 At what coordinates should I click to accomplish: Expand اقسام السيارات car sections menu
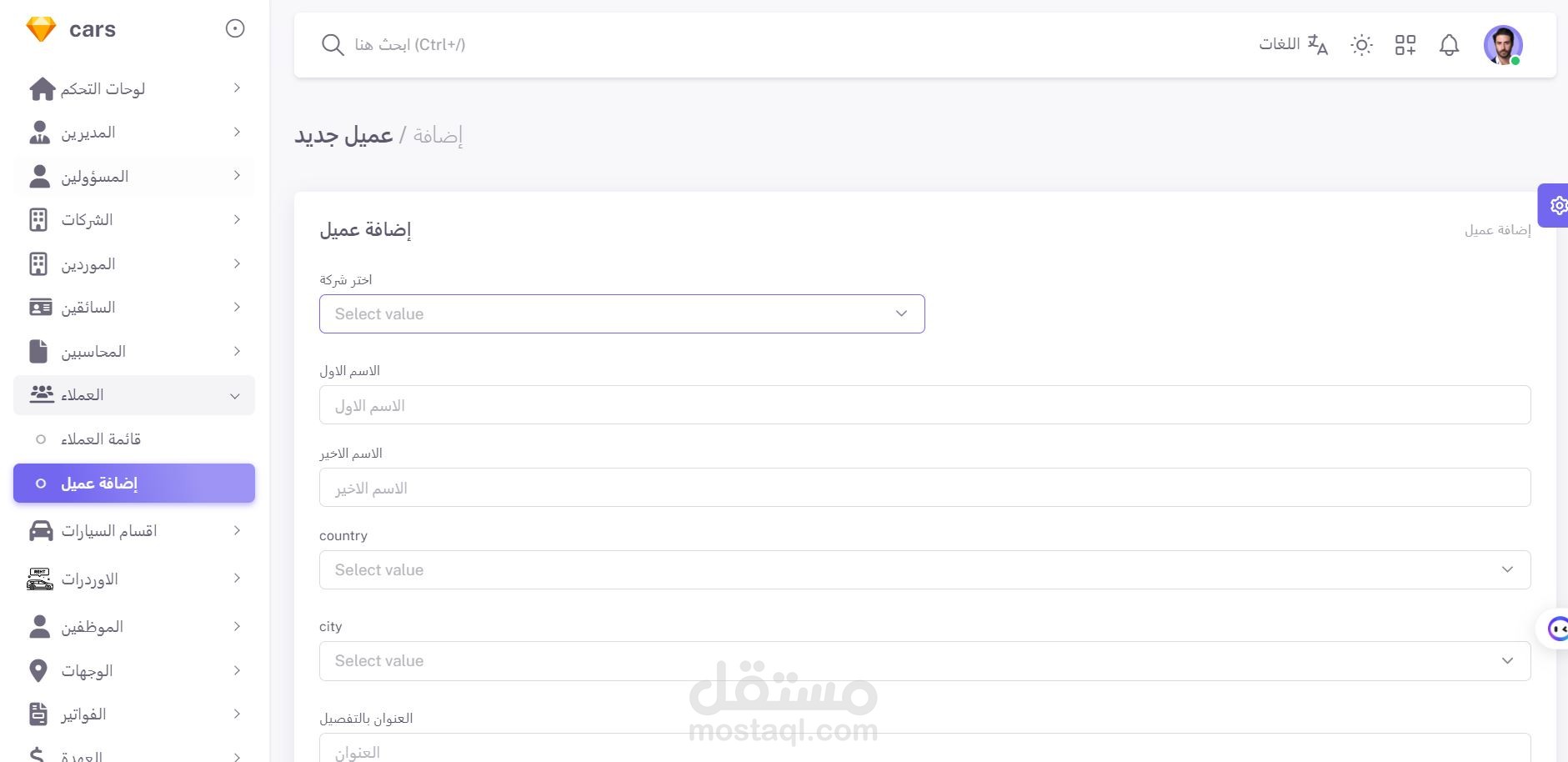coord(133,531)
